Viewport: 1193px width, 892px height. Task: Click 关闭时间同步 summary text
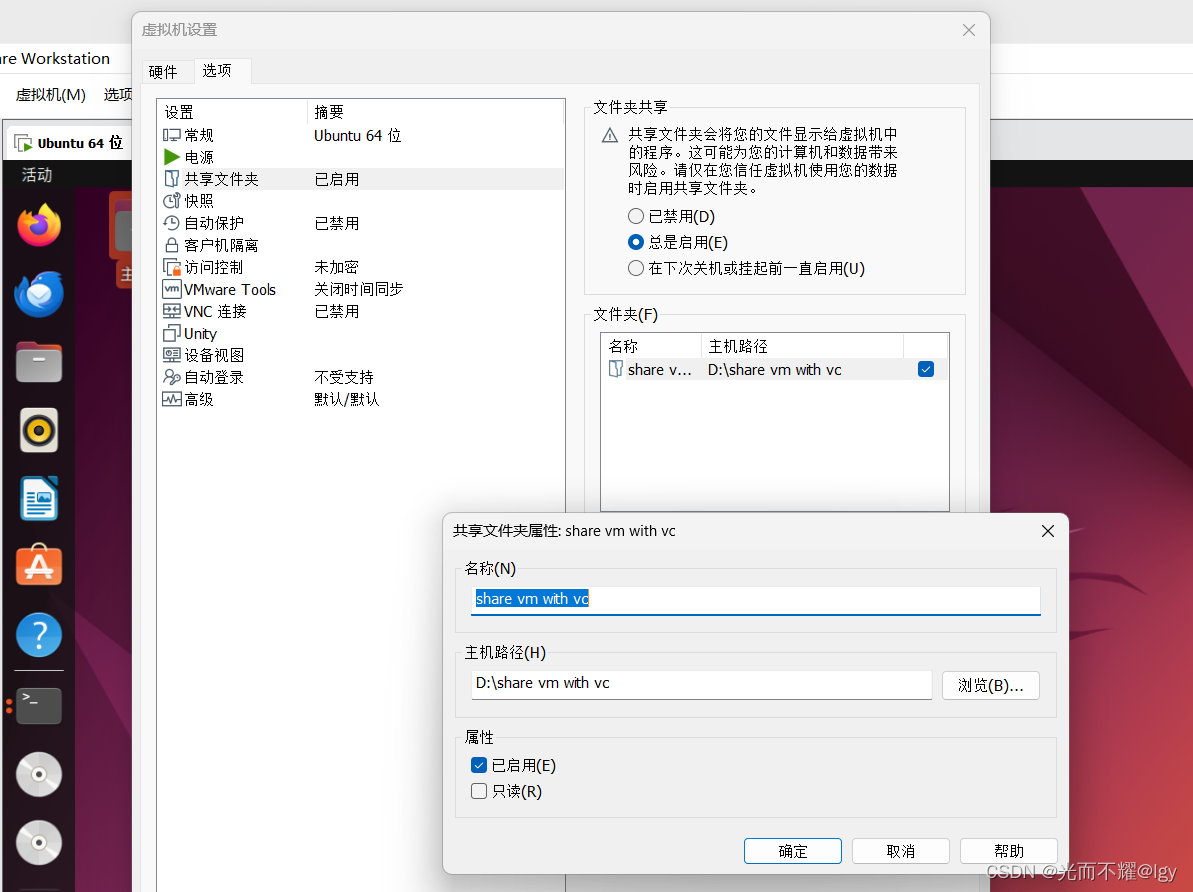(x=358, y=289)
